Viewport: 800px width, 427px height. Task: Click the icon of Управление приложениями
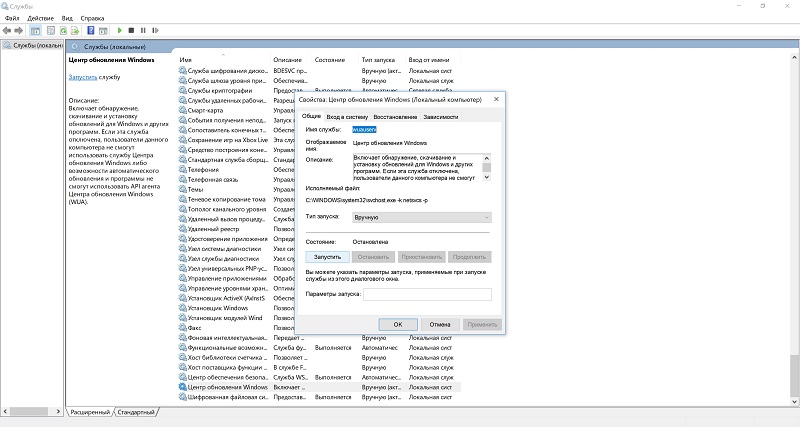pos(183,279)
